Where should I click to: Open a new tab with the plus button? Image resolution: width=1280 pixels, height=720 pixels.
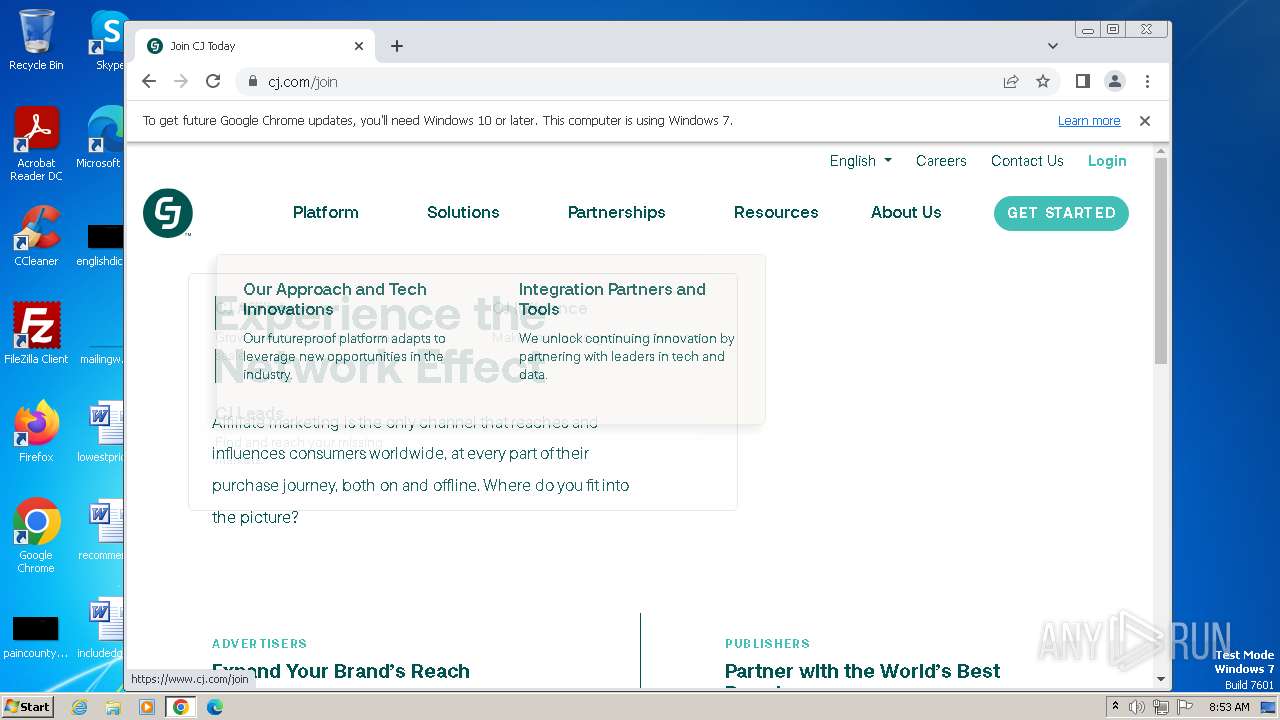pos(397,46)
